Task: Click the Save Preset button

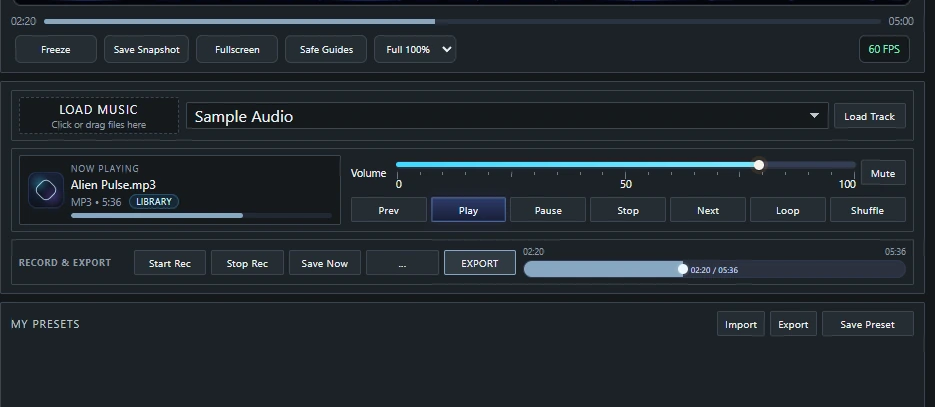Action: click(868, 324)
